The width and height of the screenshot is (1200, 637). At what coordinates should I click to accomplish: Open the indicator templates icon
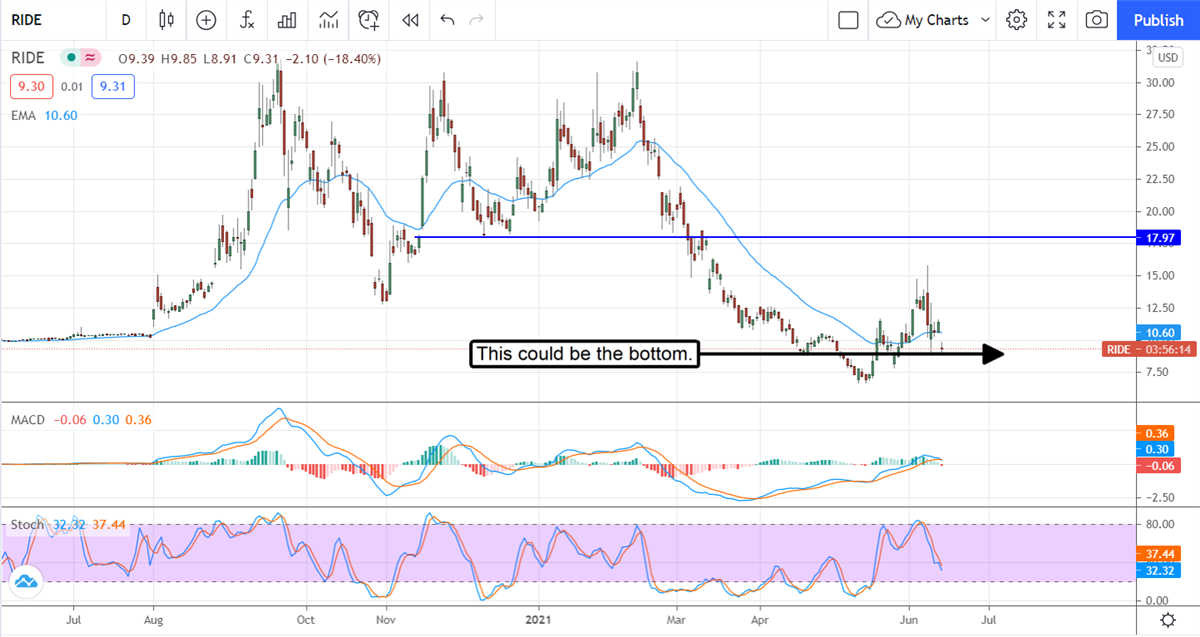328,20
